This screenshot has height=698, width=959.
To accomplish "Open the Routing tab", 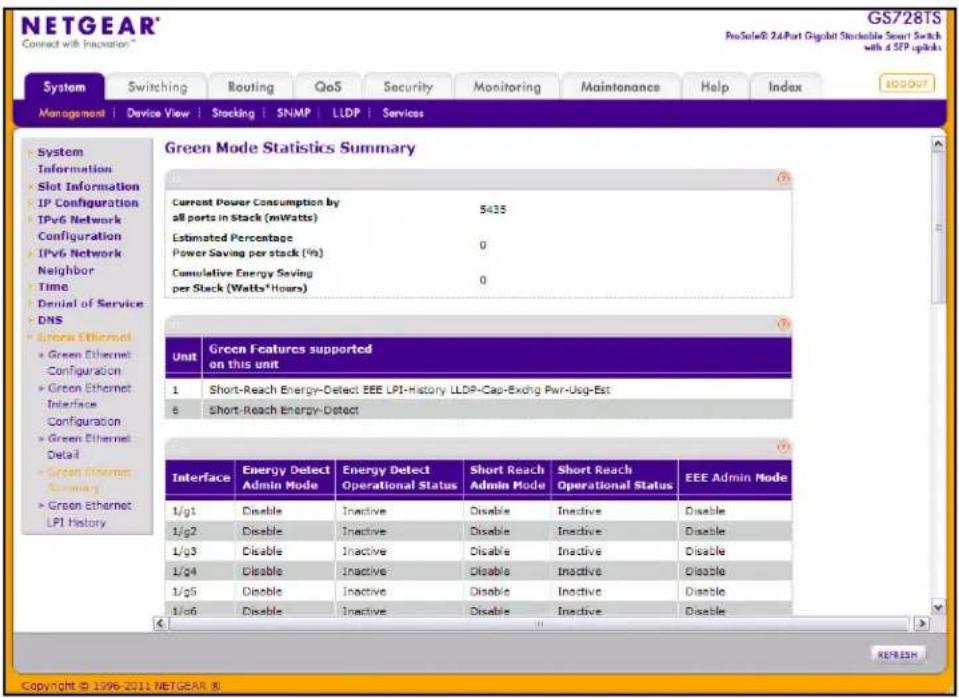I will click(x=251, y=87).
